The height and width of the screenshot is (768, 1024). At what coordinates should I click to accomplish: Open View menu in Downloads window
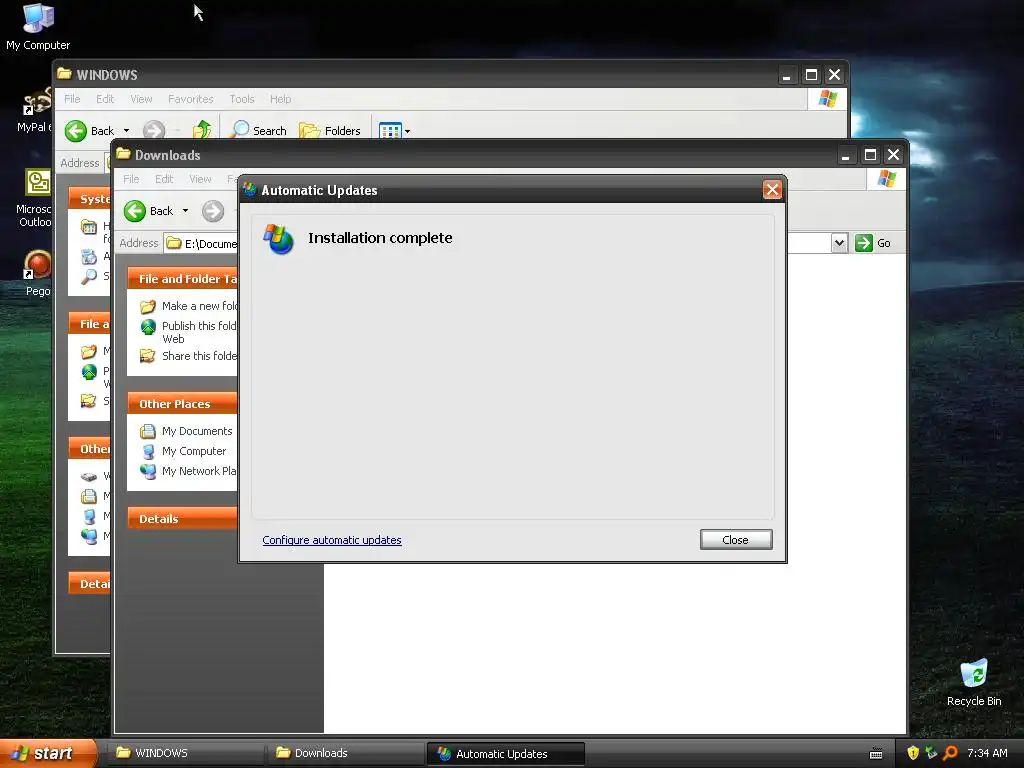click(200, 179)
